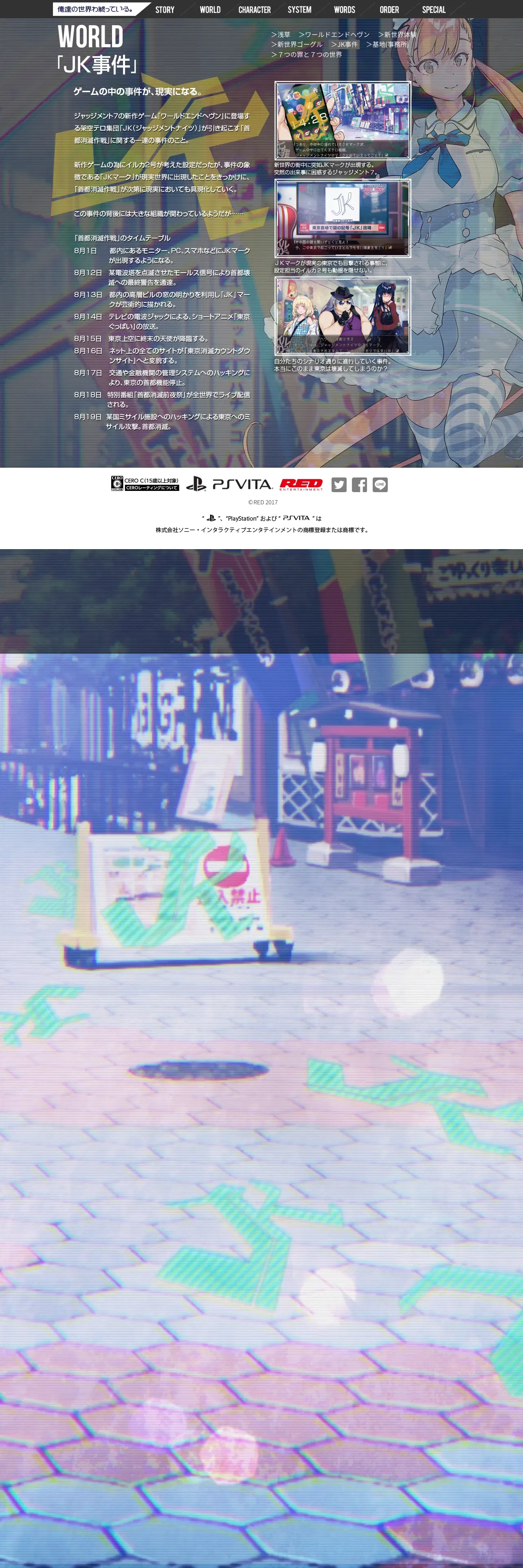Click the 8月17日 timetable entry
The image size is (523, 1568).
[x=162, y=377]
